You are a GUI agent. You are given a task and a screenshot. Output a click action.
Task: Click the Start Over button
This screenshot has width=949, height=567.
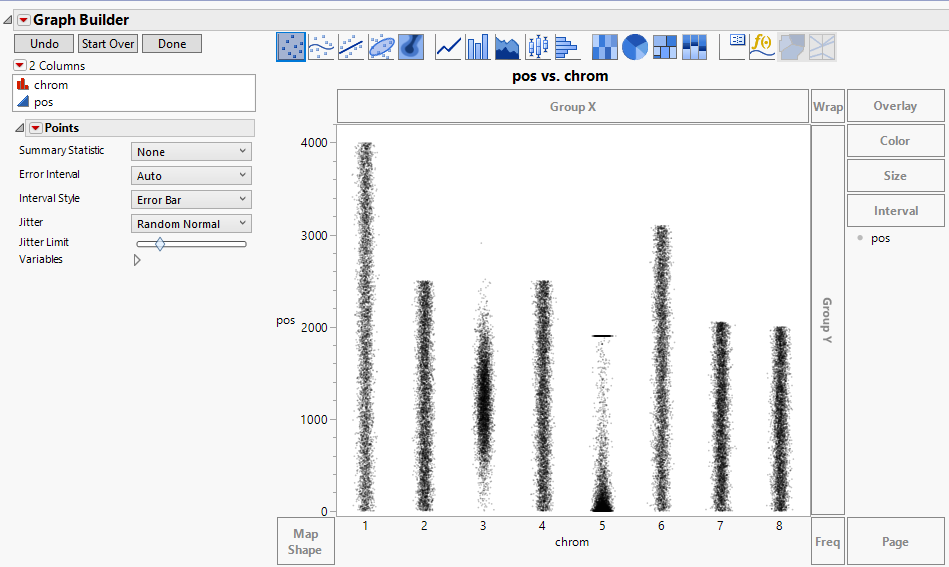pos(108,44)
